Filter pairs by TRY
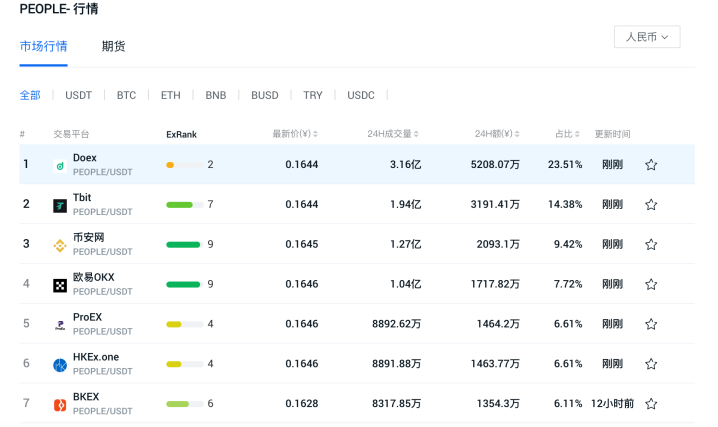The image size is (718, 427). [313, 95]
